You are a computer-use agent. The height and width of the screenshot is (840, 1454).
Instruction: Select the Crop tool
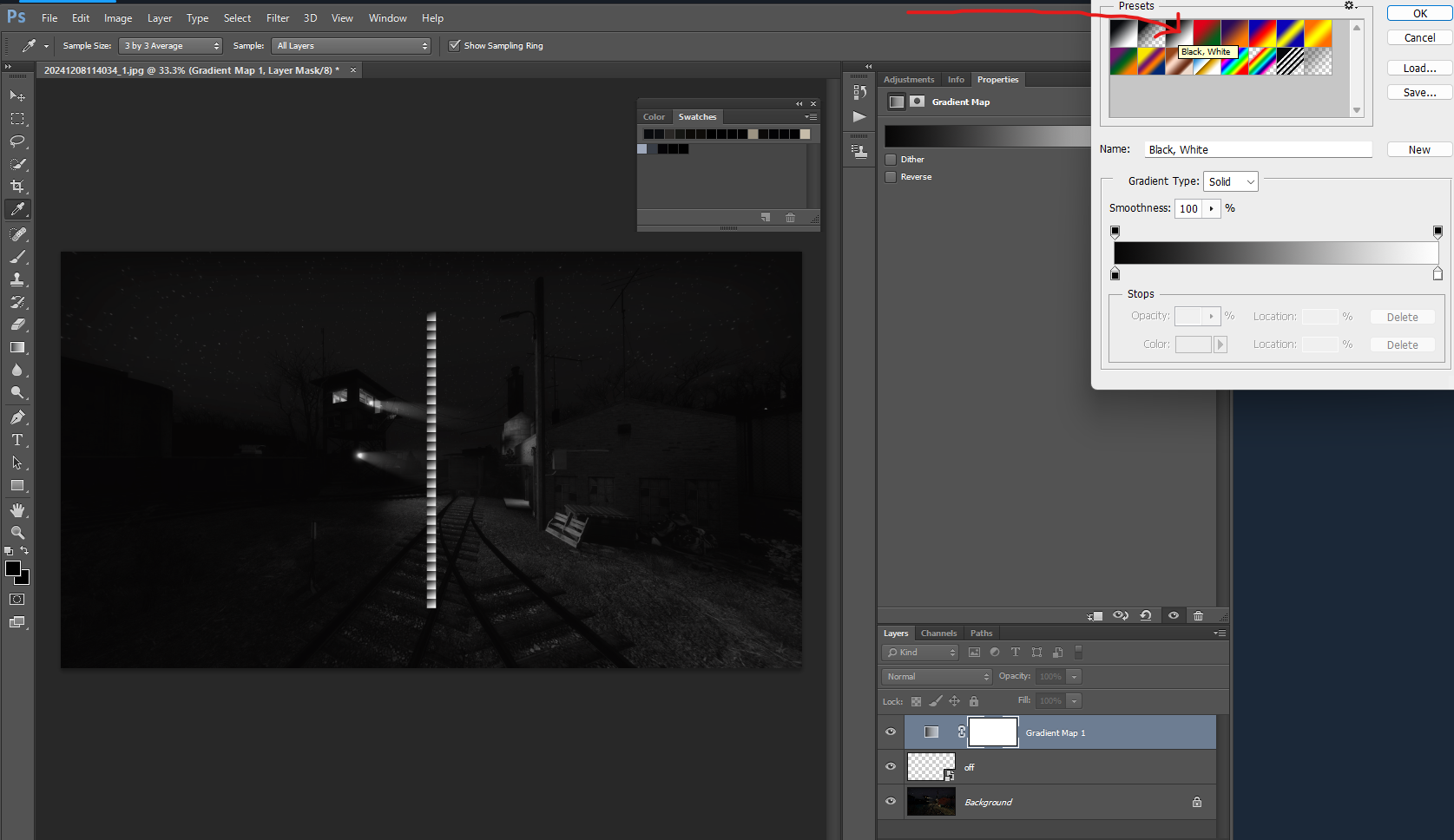pyautogui.click(x=17, y=187)
